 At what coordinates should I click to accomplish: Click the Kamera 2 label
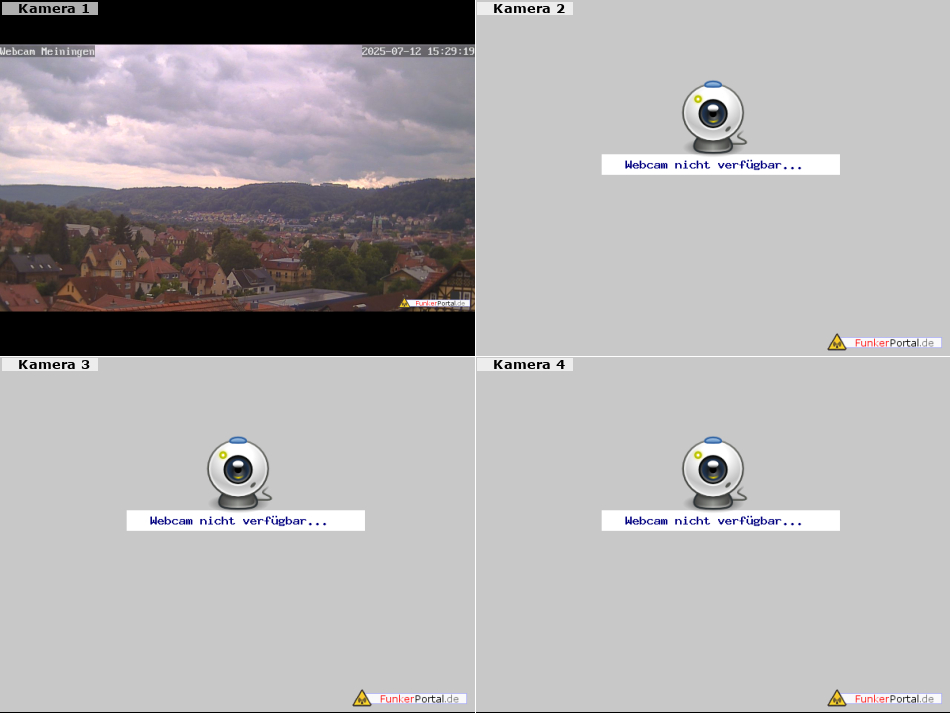click(524, 8)
